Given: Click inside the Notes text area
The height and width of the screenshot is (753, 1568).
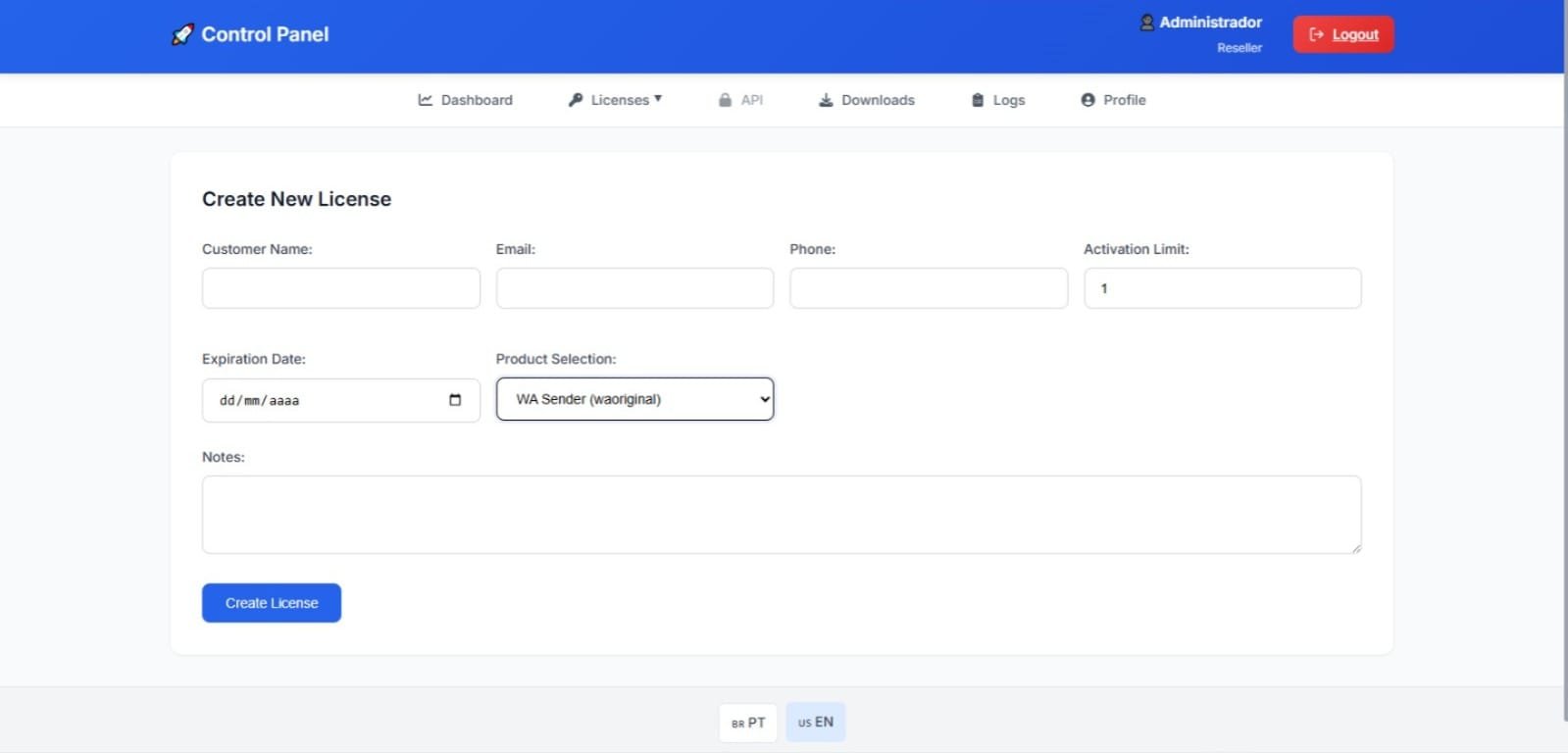Looking at the screenshot, I should tap(781, 515).
